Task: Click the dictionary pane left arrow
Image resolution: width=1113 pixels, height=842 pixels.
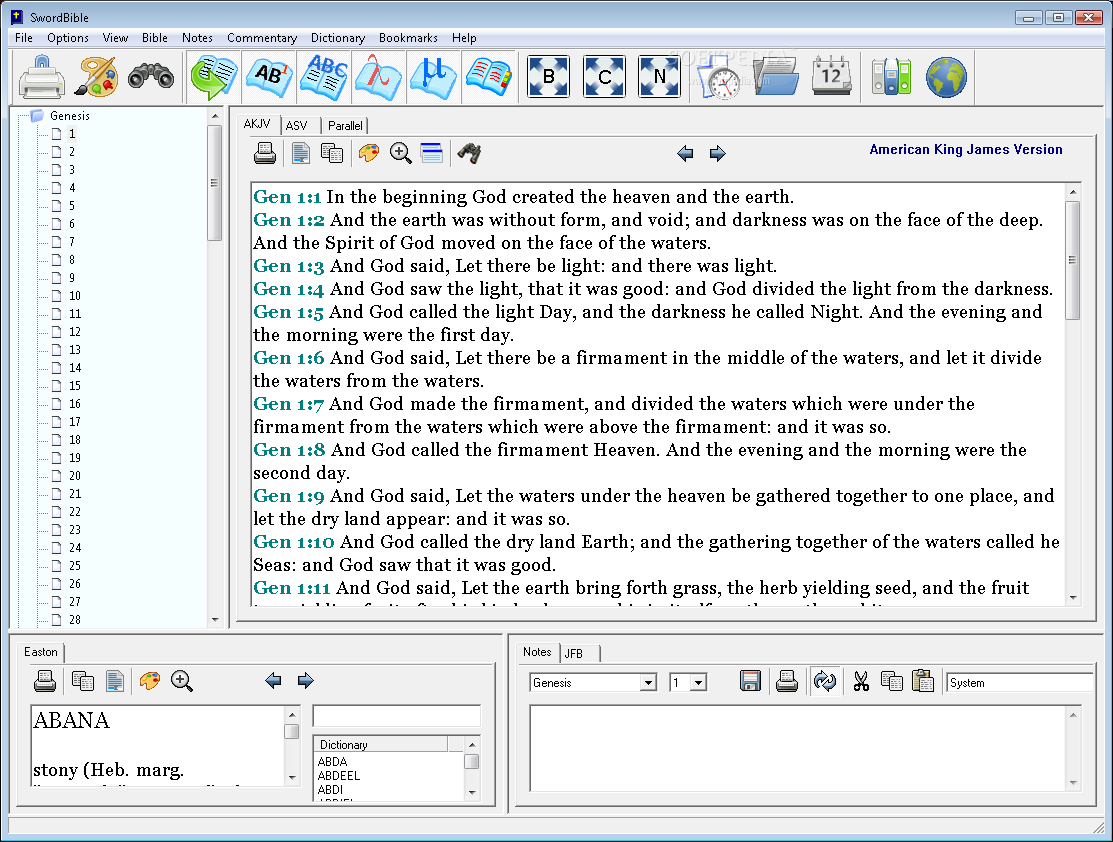Action: pos(273,681)
